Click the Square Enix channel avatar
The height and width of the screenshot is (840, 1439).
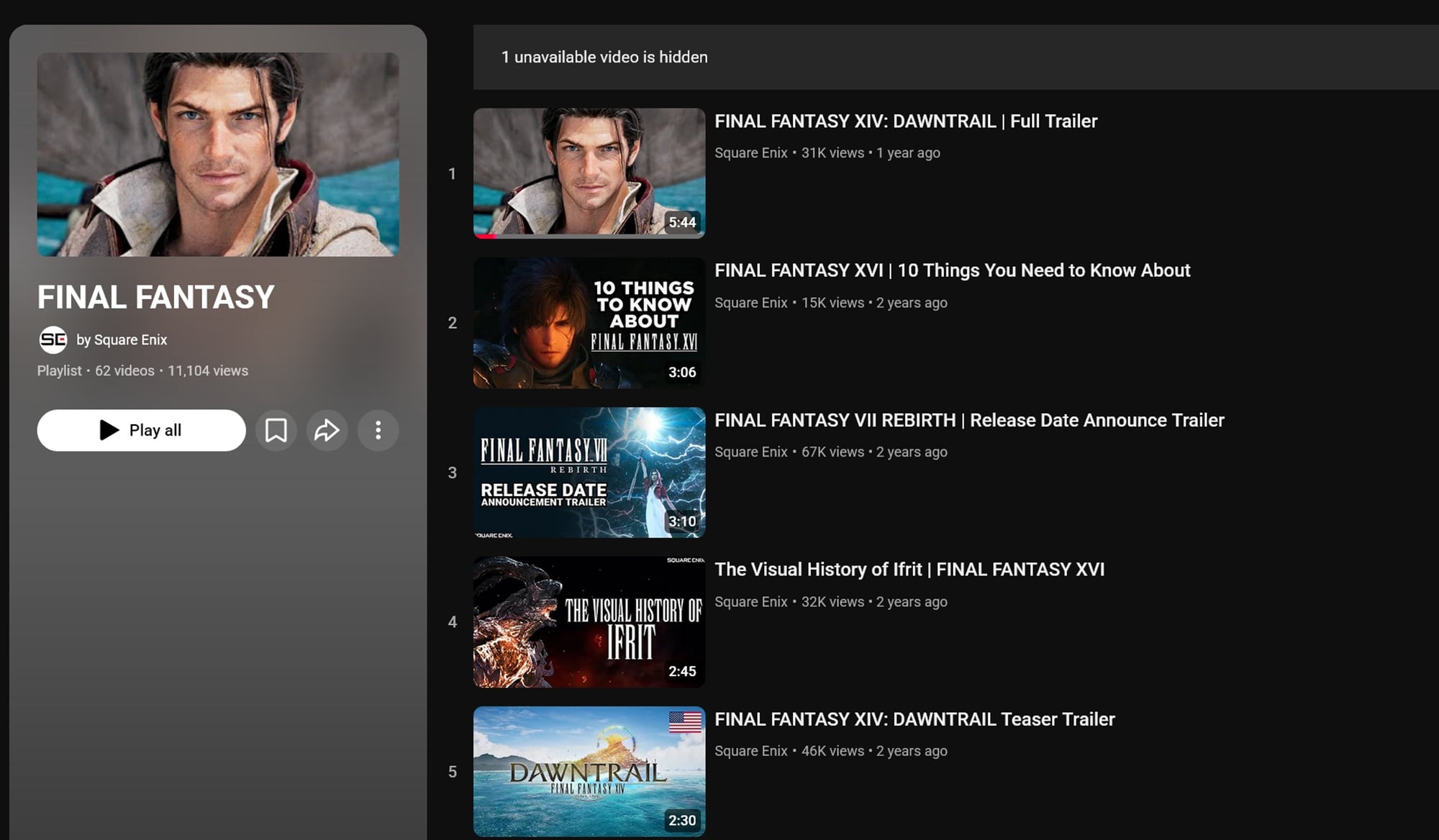tap(53, 339)
